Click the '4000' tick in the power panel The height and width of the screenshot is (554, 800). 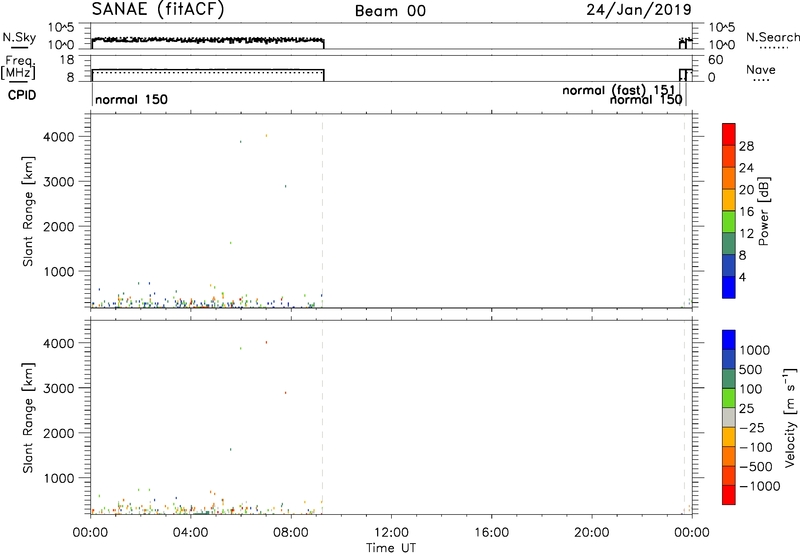[58, 137]
